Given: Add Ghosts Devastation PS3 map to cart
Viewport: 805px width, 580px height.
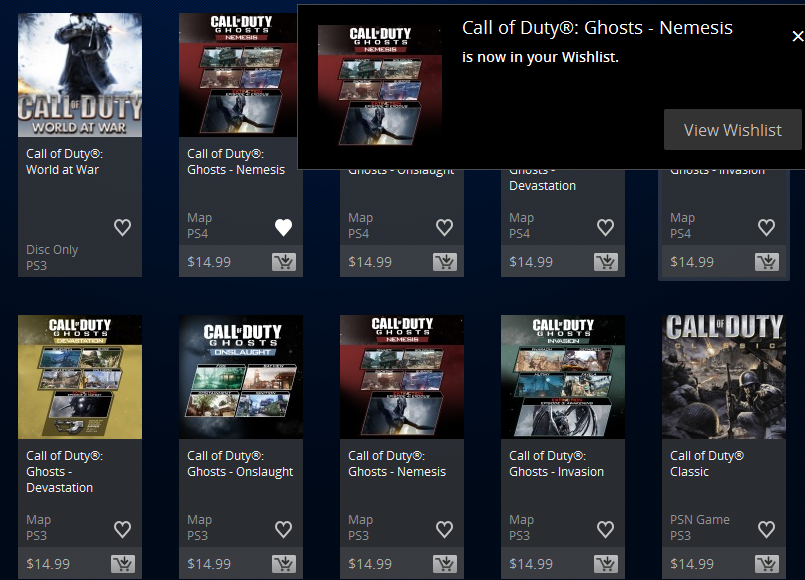Looking at the screenshot, I should tap(123, 564).
